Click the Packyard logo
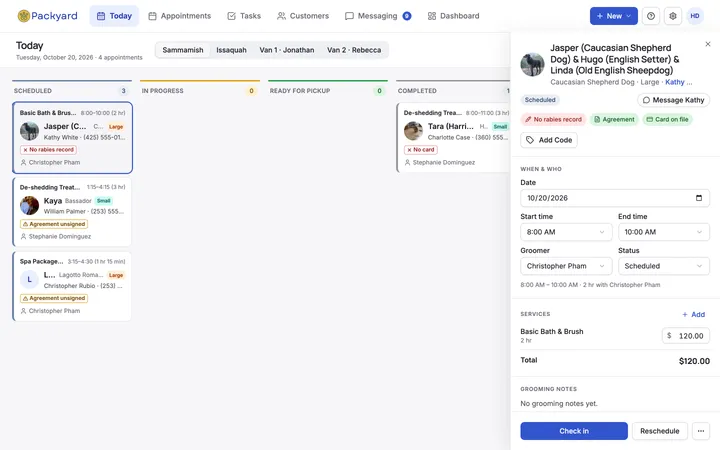This screenshot has height=450, width=720. point(47,16)
